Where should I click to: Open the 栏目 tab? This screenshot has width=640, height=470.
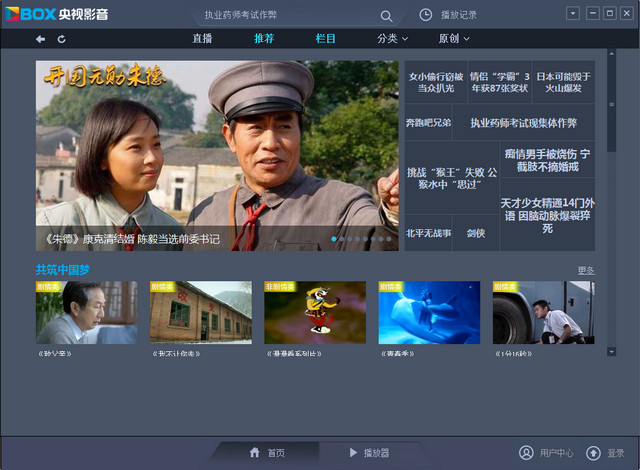(x=326, y=39)
